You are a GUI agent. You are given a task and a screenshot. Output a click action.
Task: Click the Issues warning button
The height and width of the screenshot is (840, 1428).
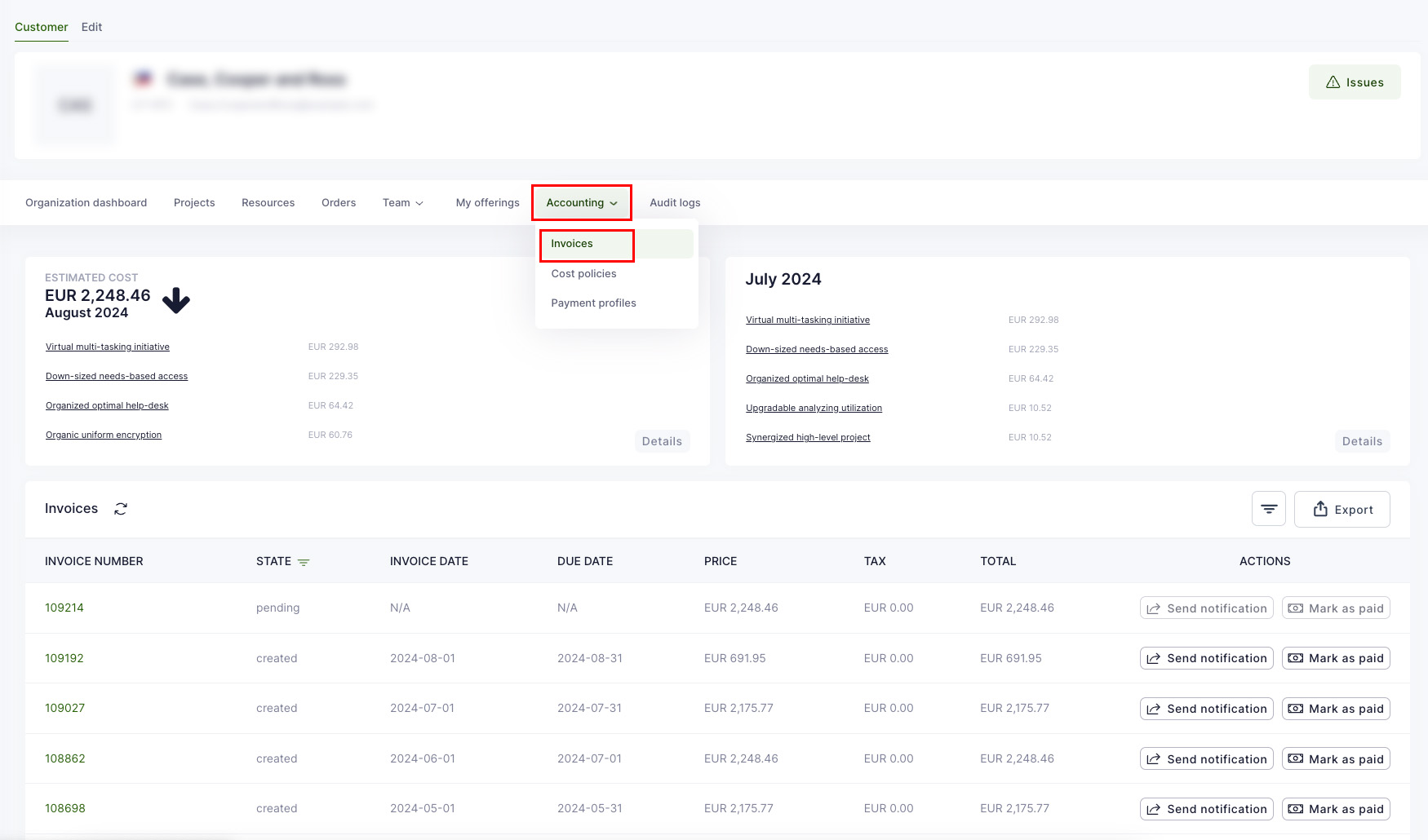point(1354,82)
